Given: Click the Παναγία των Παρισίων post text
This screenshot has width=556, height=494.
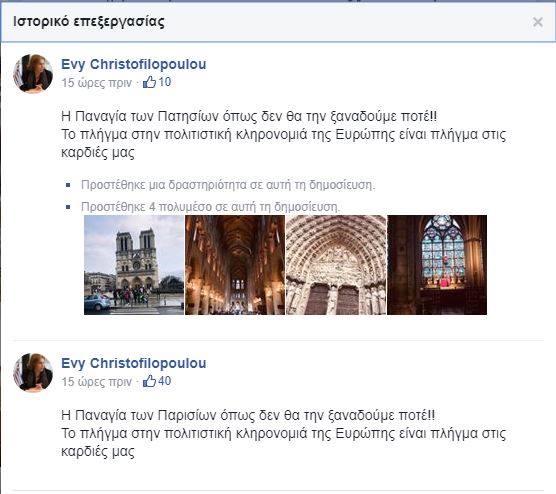Looking at the screenshot, I should pos(284,433).
